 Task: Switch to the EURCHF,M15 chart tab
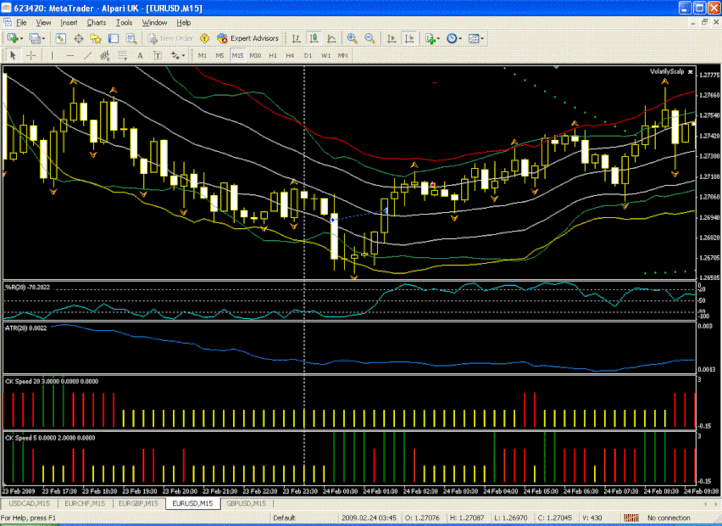pos(85,504)
